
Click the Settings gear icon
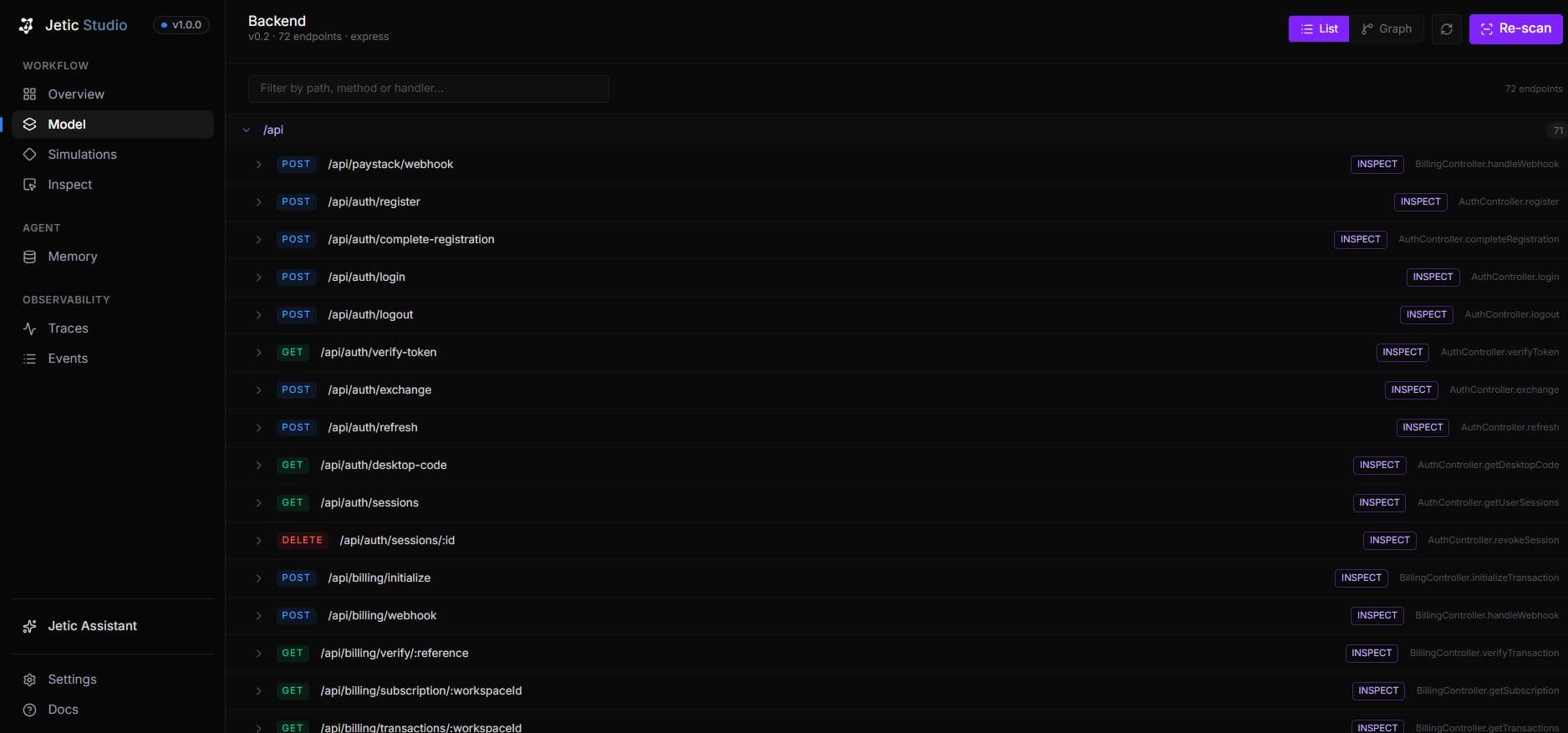[x=30, y=680]
